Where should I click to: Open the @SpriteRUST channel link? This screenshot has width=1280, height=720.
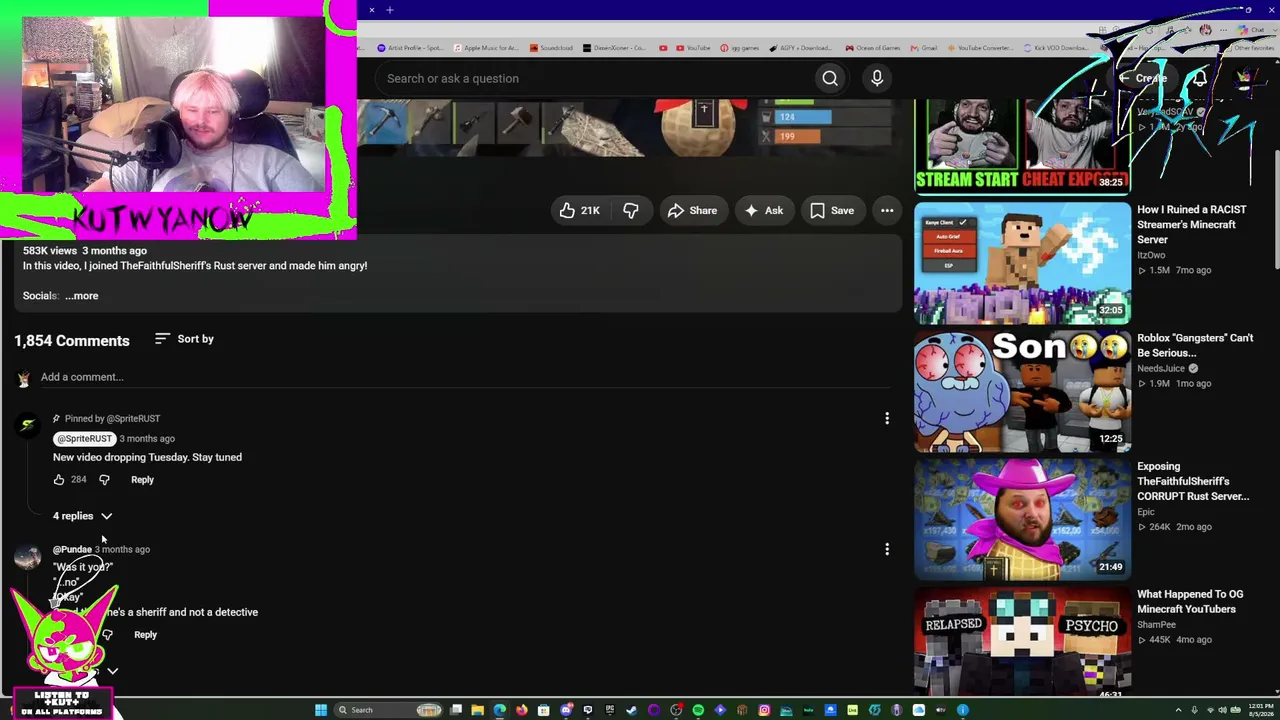[x=84, y=439]
